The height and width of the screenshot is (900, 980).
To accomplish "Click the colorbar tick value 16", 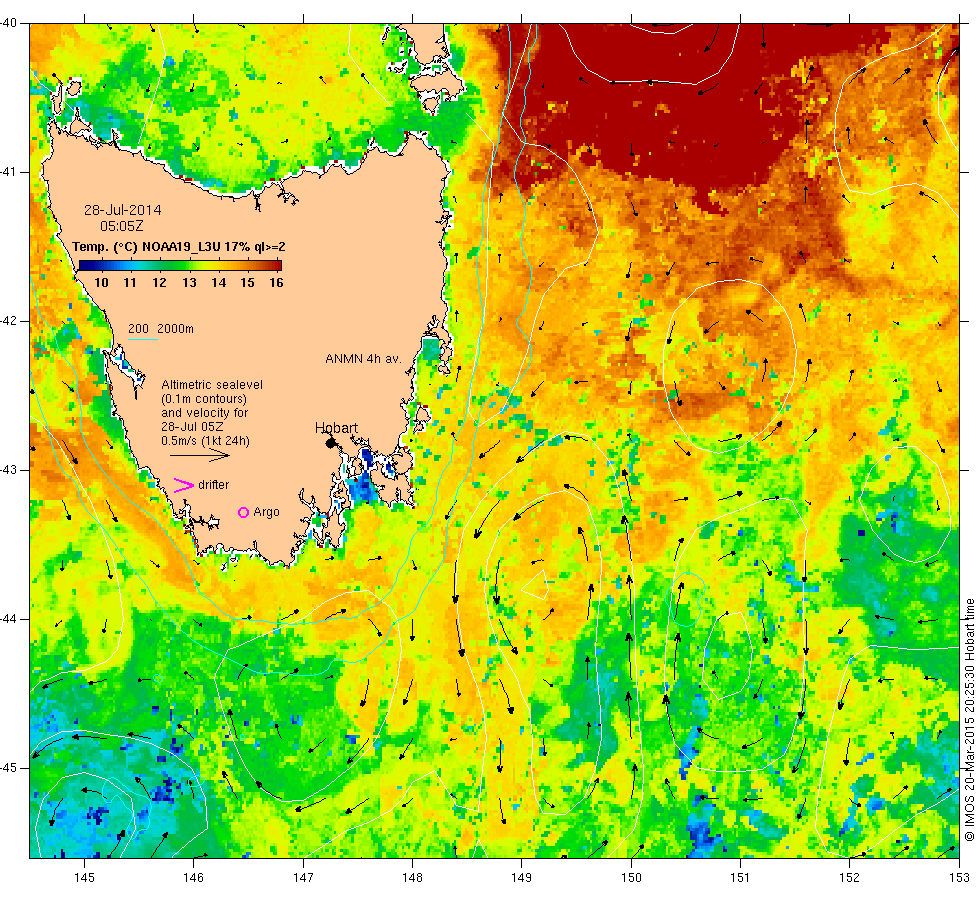I will [276, 283].
